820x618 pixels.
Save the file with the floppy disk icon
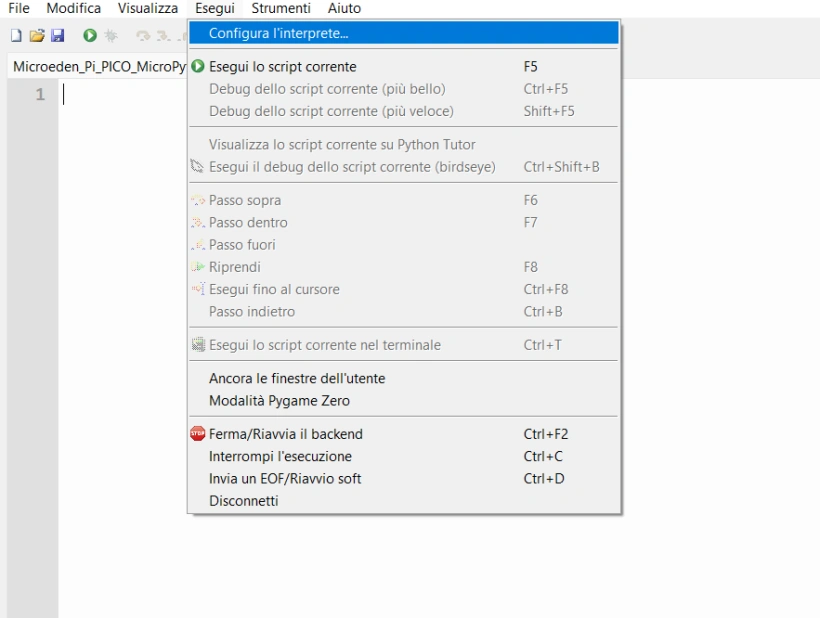click(x=58, y=36)
